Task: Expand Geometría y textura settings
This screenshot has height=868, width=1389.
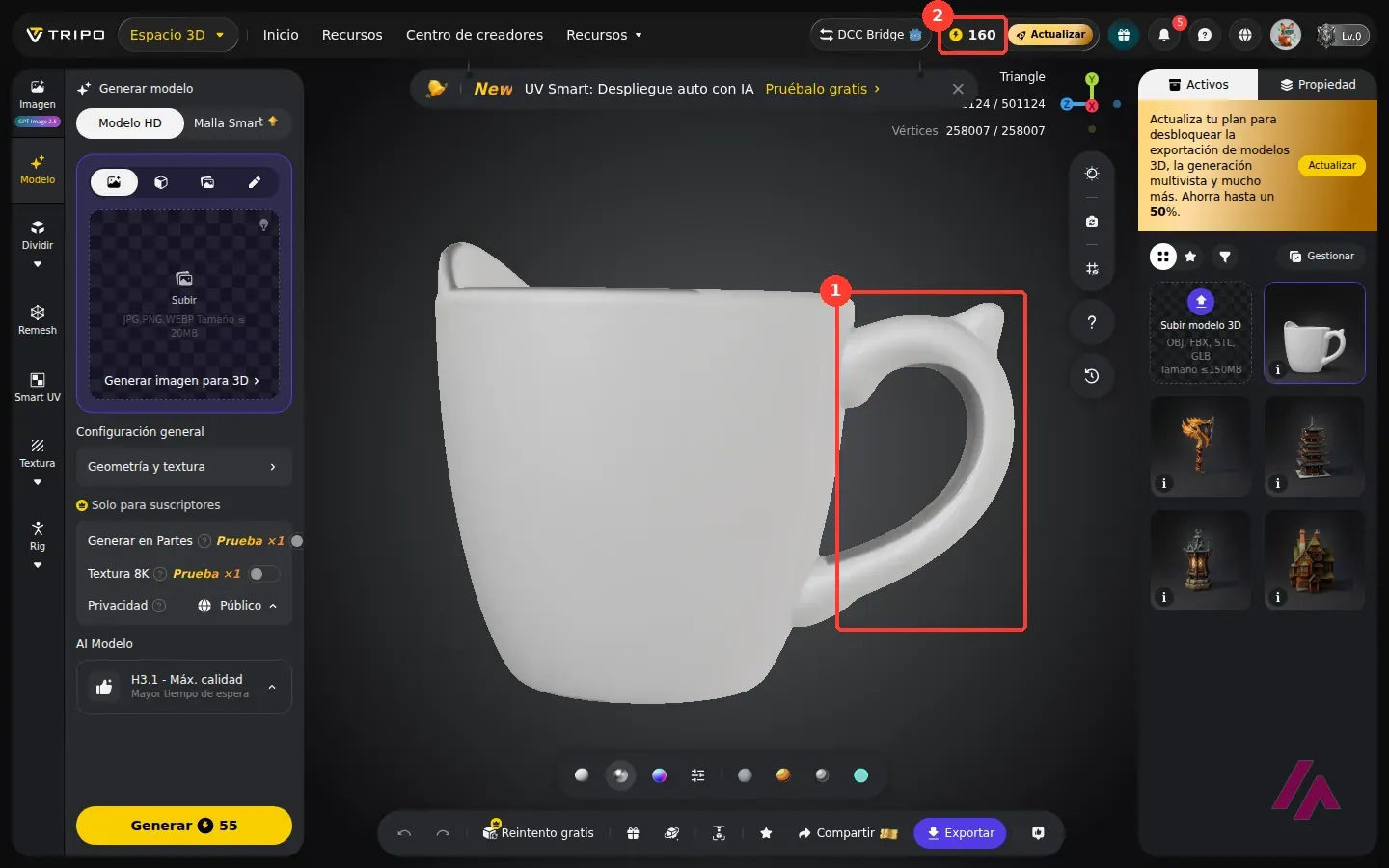Action: click(183, 467)
